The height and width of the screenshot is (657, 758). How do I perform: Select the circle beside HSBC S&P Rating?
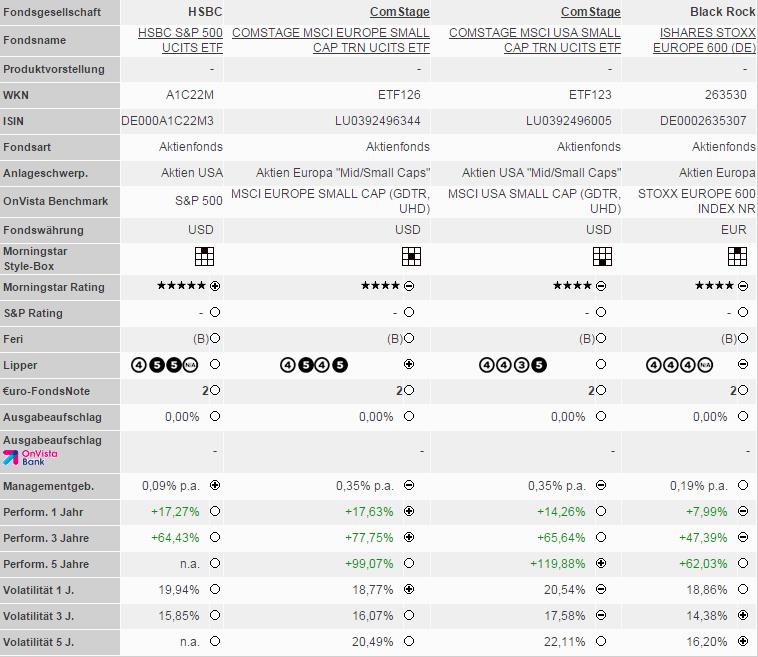pyautogui.click(x=215, y=312)
